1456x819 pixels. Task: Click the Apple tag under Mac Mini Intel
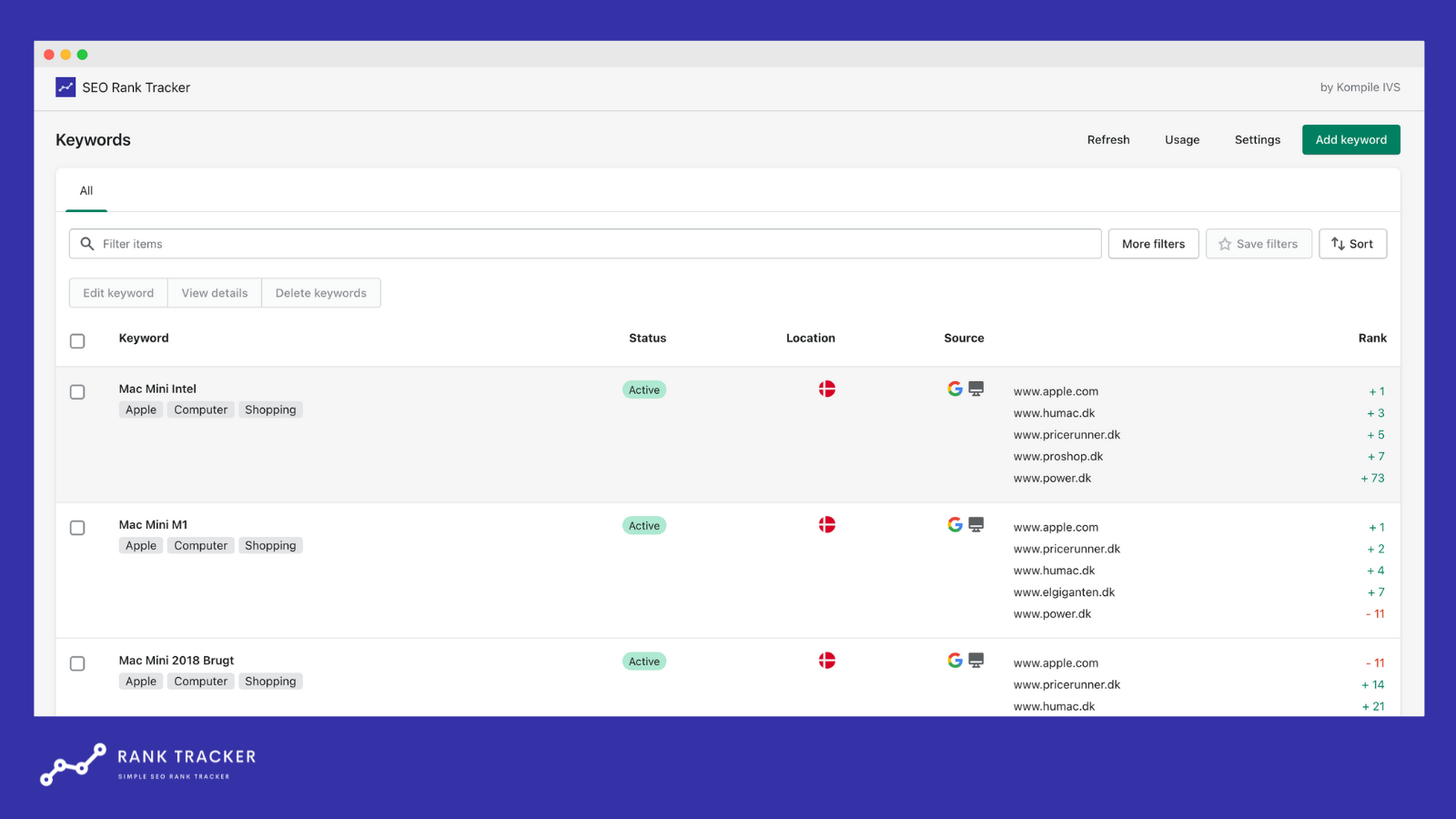(x=141, y=409)
